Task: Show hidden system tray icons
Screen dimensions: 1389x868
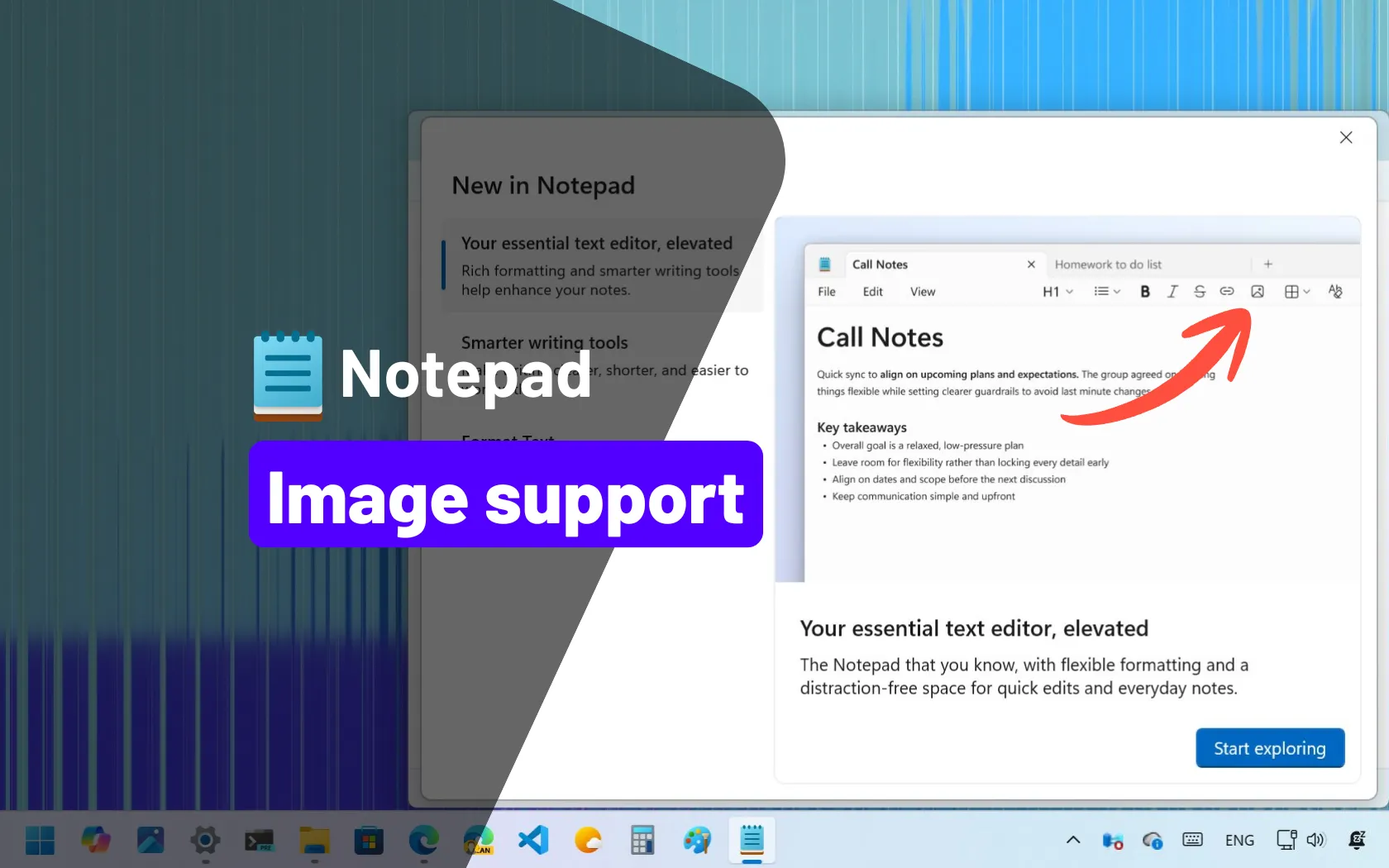Action: pos(1073,840)
